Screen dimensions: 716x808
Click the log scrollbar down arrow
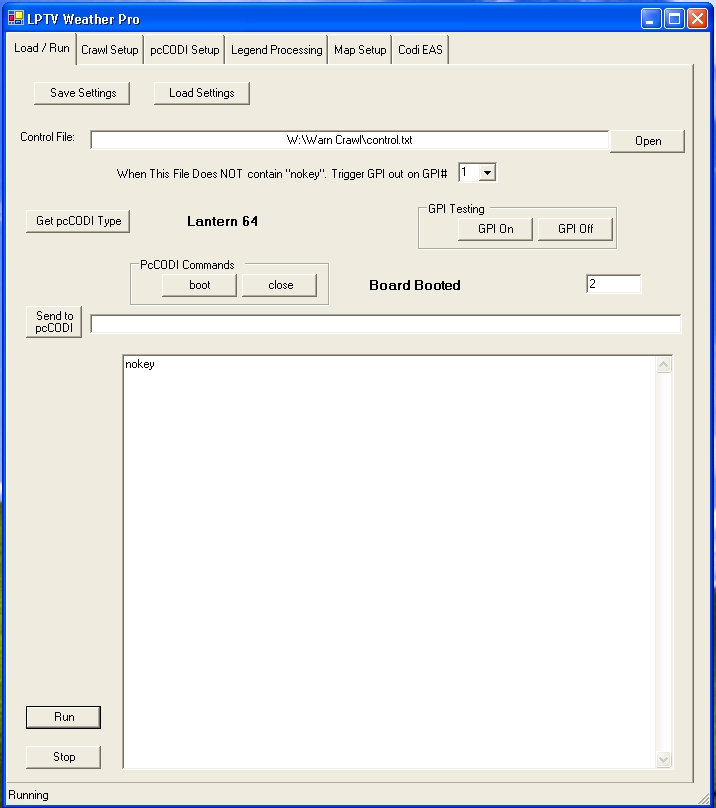(663, 759)
